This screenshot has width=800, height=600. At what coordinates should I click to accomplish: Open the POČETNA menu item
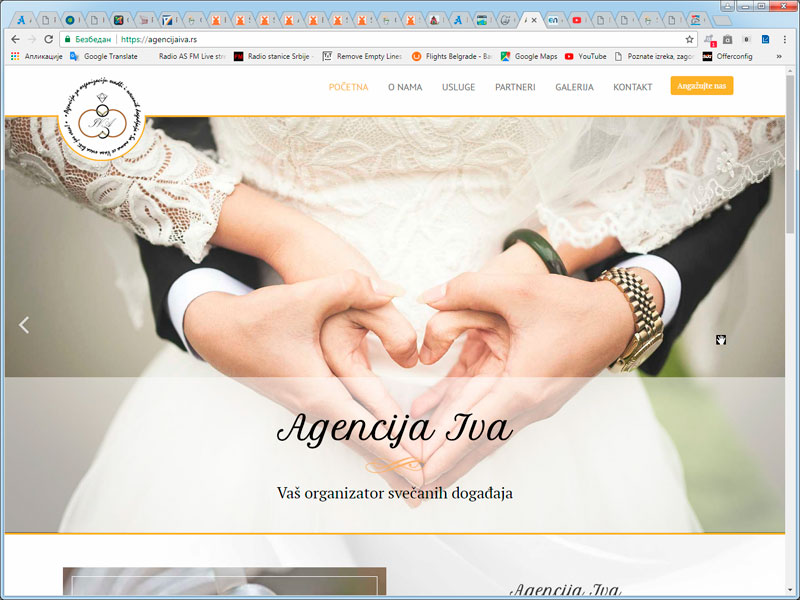348,87
